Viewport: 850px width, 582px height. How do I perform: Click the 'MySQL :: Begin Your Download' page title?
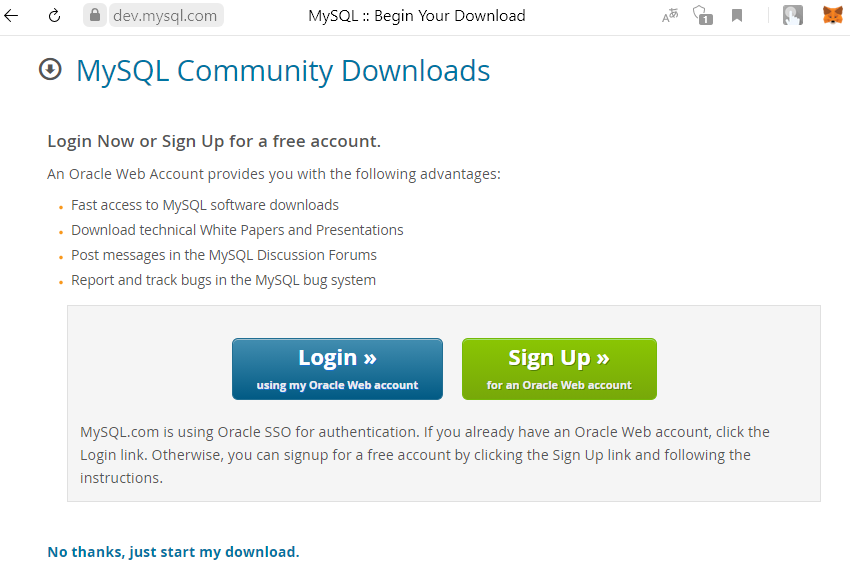(x=416, y=16)
